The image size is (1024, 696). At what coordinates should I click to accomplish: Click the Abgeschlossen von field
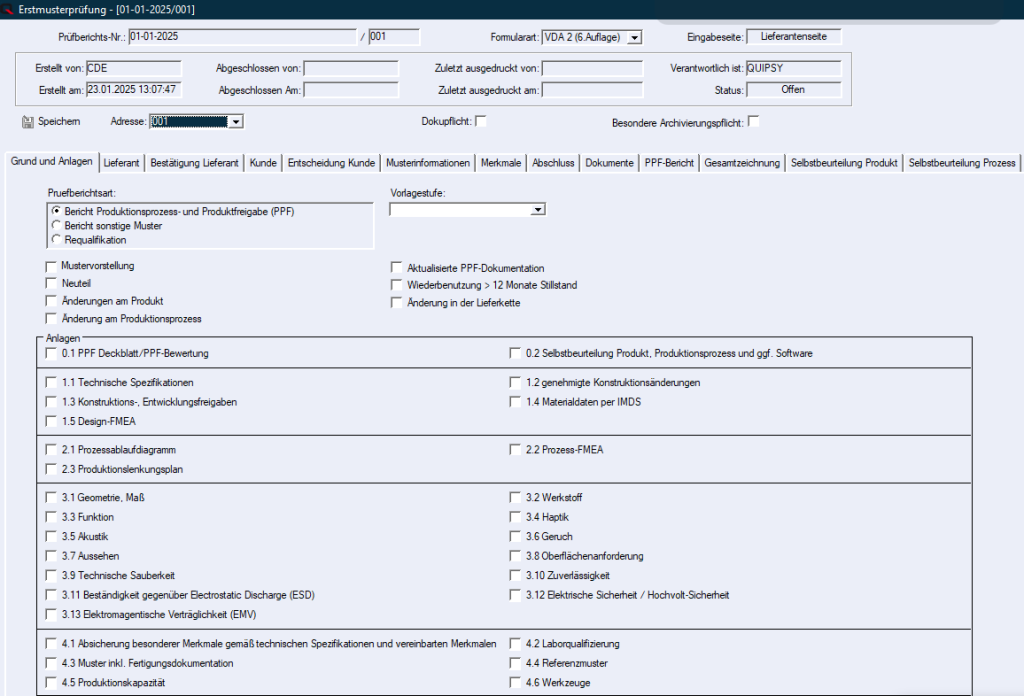coord(351,69)
